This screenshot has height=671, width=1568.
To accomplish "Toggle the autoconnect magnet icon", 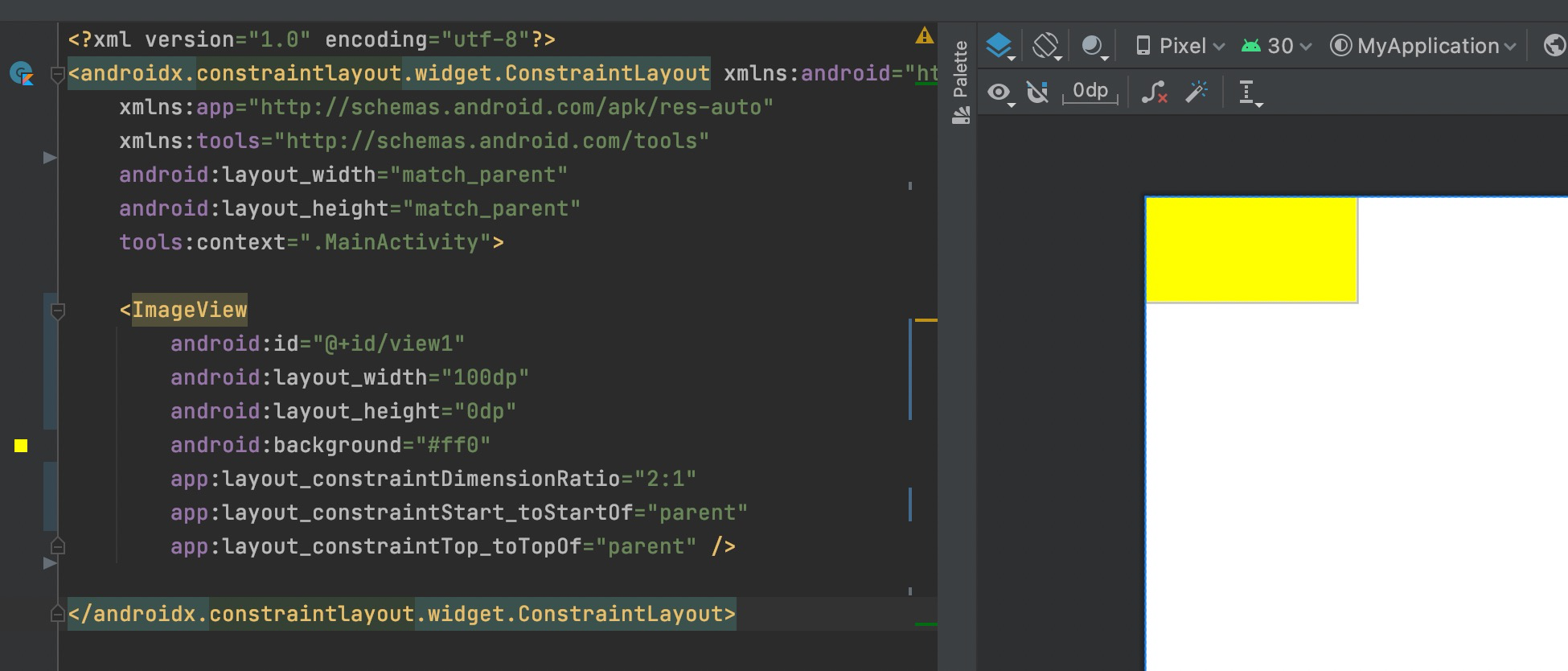I will click(1038, 93).
